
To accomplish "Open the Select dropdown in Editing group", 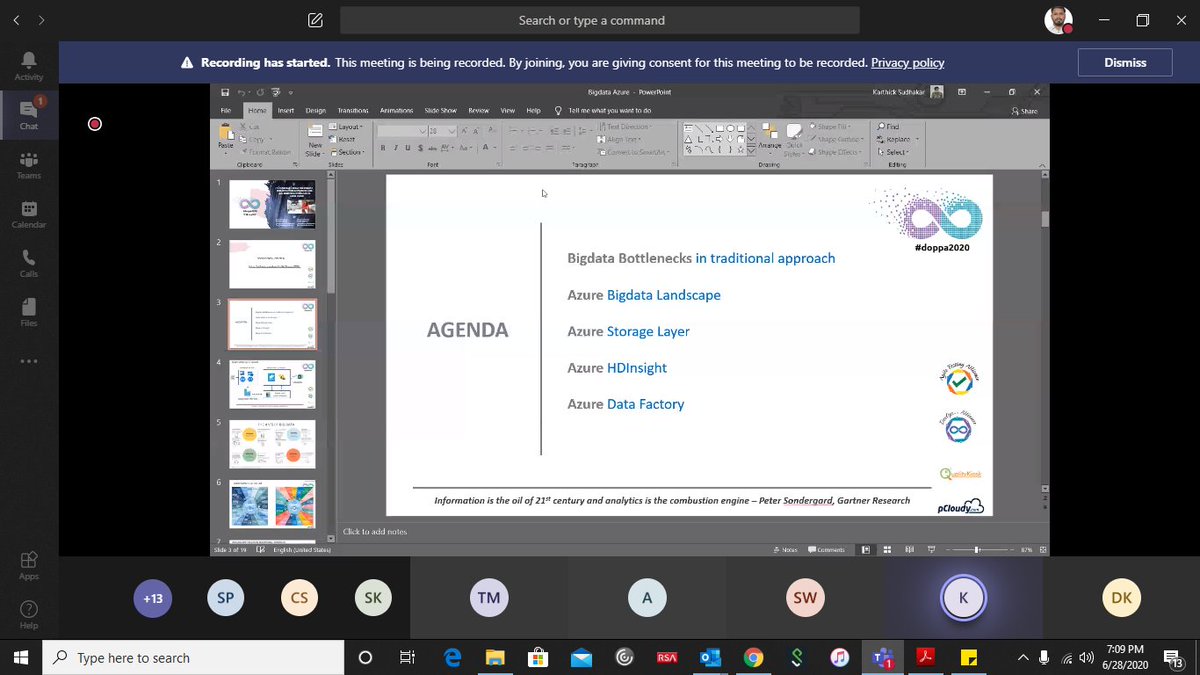I will [x=892, y=152].
